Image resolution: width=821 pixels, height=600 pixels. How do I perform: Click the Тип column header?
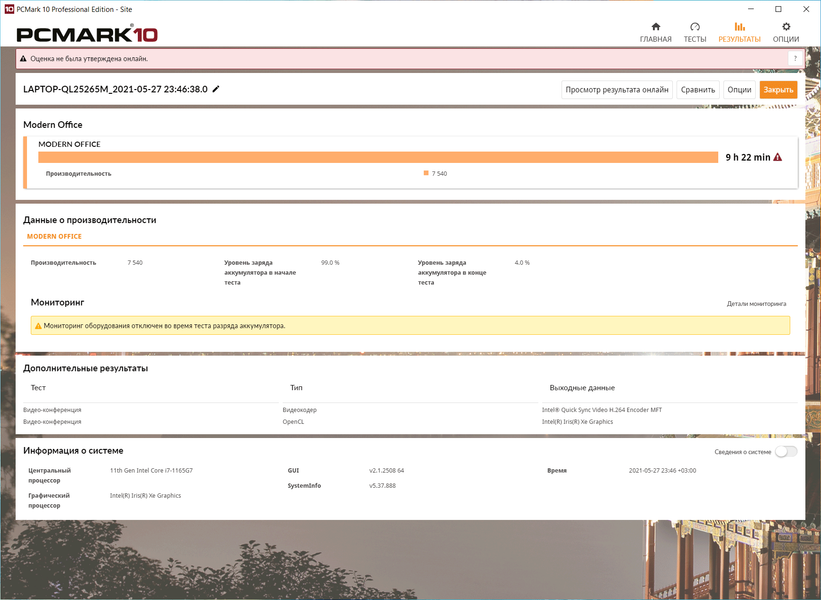pos(296,388)
